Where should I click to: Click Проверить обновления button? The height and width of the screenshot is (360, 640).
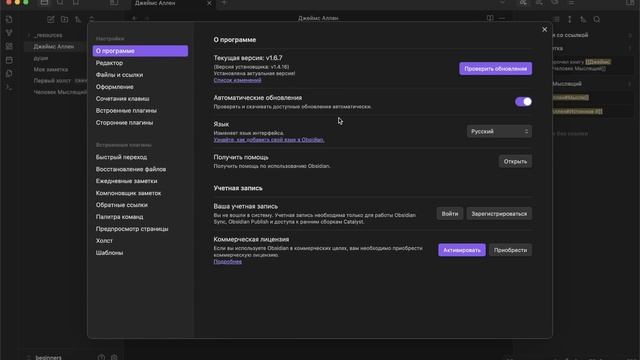tap(496, 69)
